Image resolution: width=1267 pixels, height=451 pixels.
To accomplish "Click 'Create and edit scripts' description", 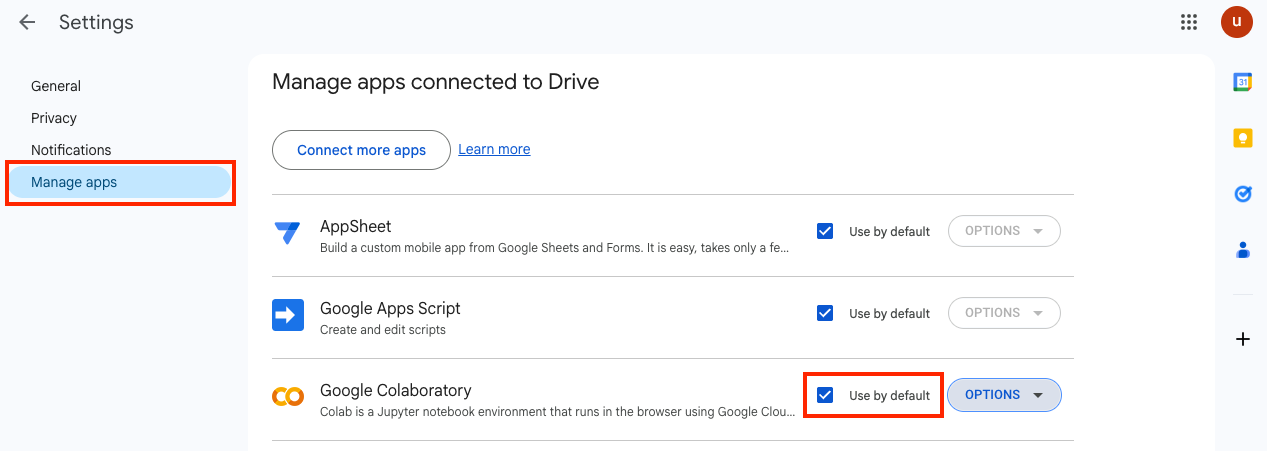I will point(383,329).
